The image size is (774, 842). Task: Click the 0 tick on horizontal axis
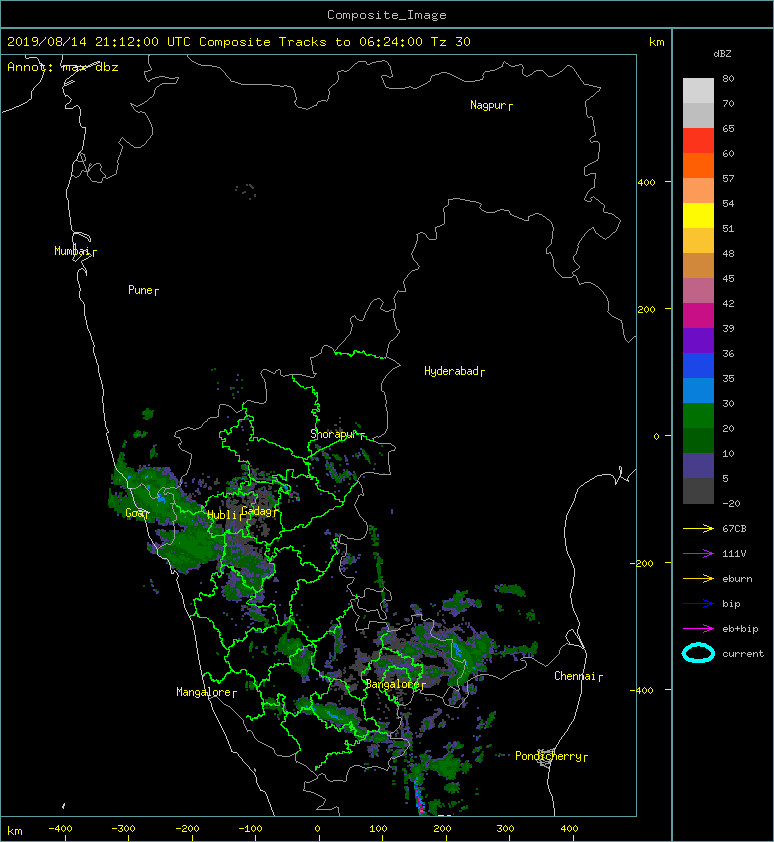point(317,829)
